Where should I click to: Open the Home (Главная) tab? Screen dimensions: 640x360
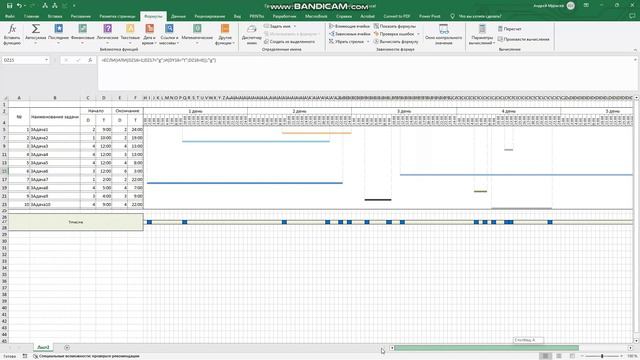[31, 16]
